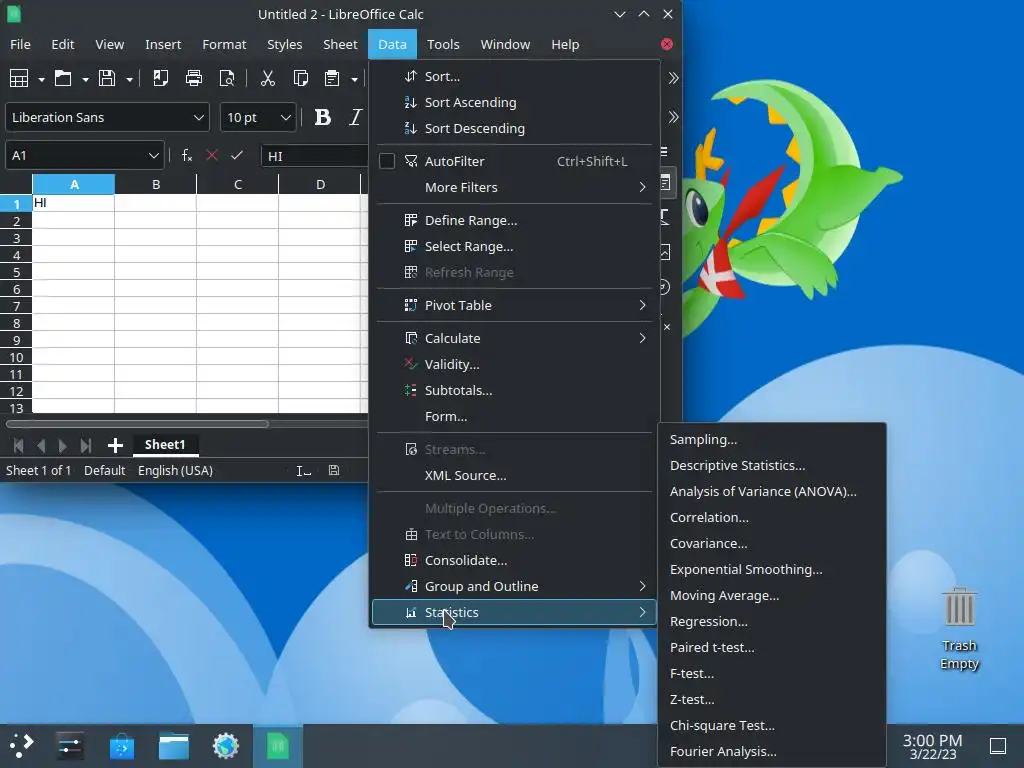The image size is (1024, 768).
Task: Select column B header
Action: (x=156, y=185)
